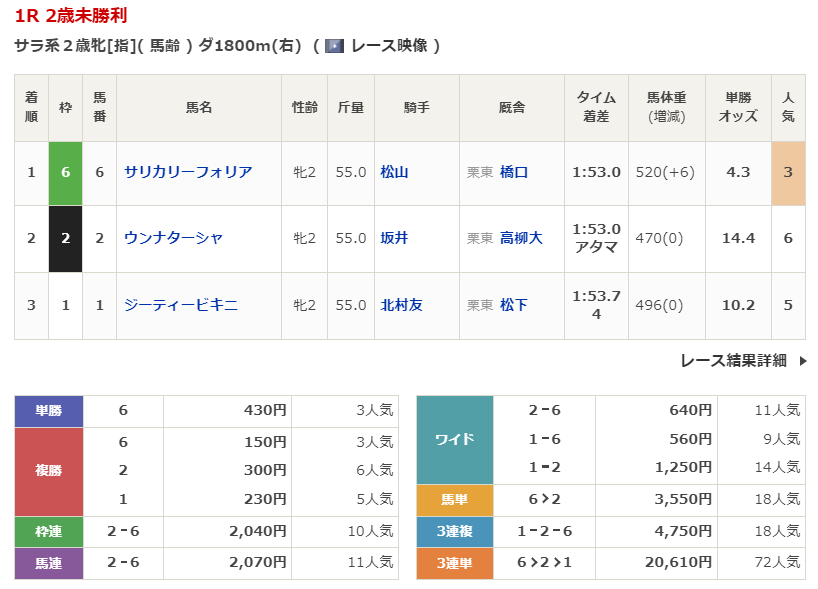Click the black frame 2 color box
This screenshot has height=589, width=818.
pos(66,238)
